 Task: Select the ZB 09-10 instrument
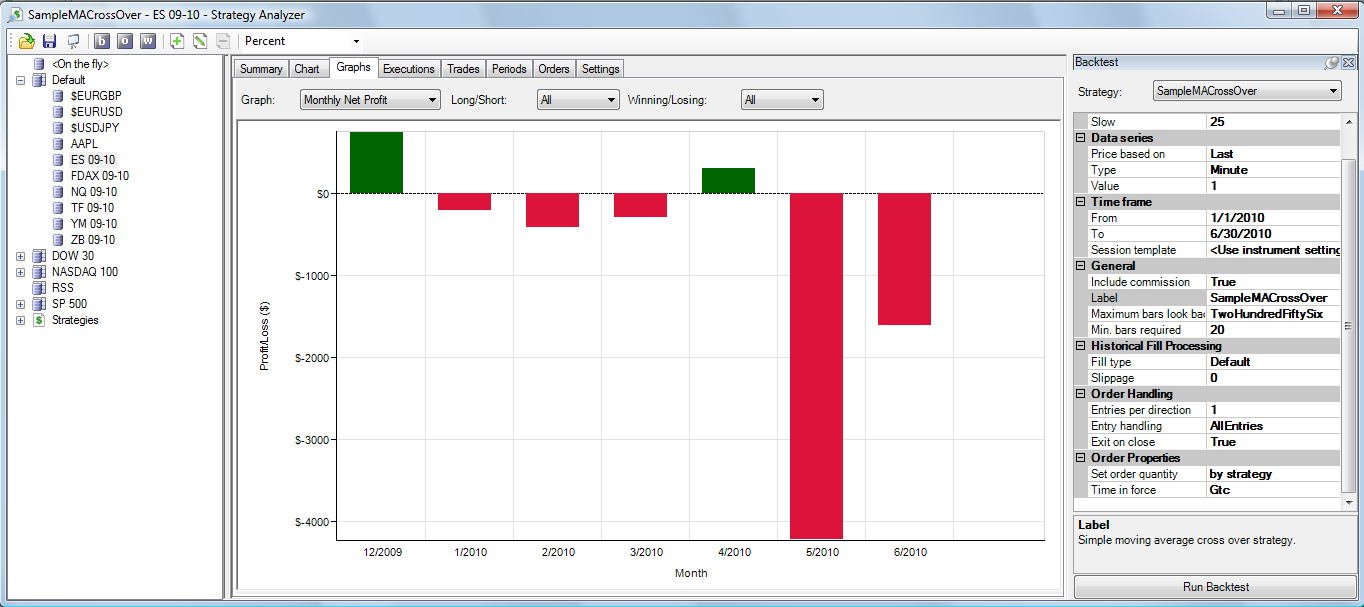[93, 240]
